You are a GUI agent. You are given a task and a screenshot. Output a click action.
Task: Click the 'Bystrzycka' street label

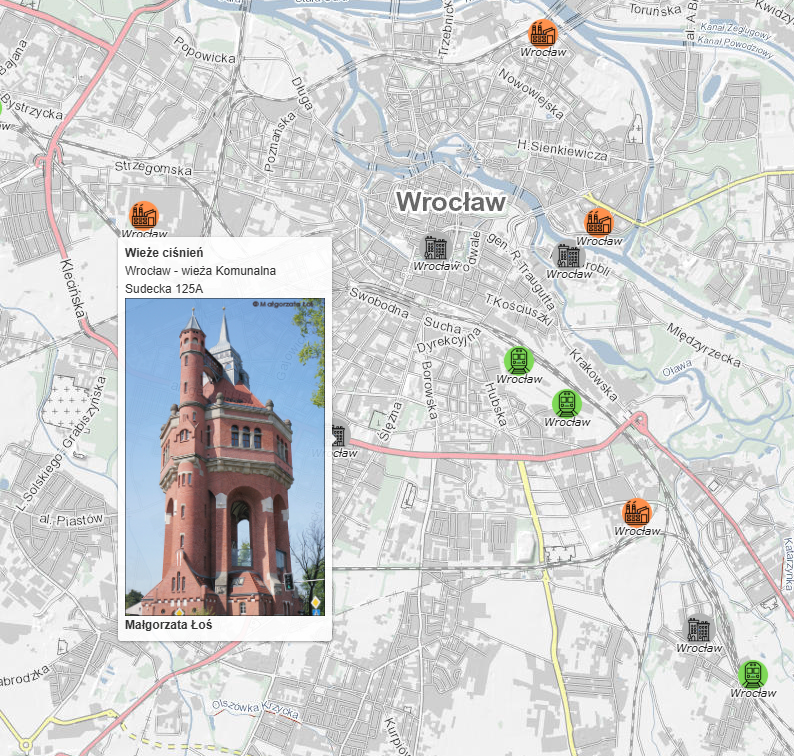click(32, 107)
